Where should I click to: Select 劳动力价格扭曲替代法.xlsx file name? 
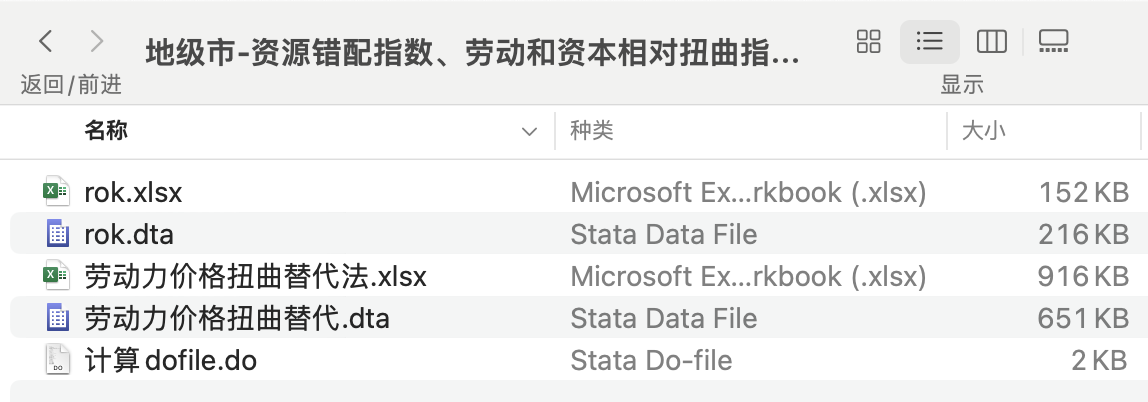click(x=255, y=276)
